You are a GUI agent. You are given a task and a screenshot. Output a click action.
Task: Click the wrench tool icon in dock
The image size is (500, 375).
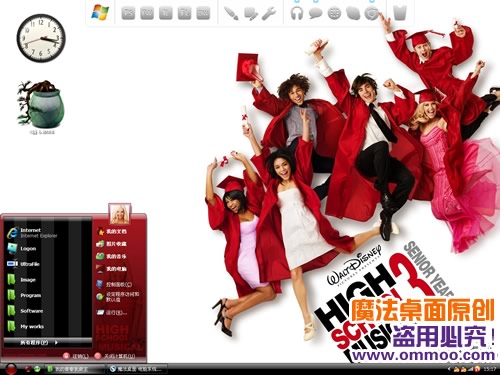[269, 14]
